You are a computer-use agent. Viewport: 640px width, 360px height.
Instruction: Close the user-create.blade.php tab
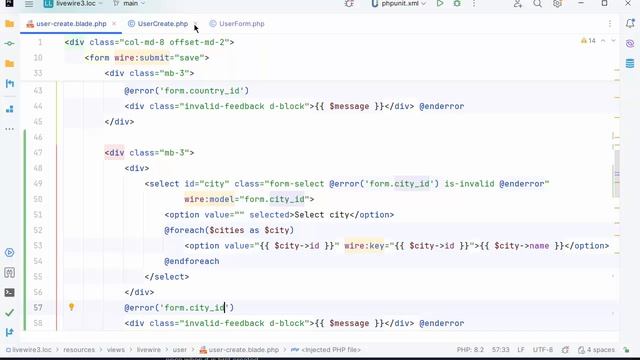[x=114, y=24]
